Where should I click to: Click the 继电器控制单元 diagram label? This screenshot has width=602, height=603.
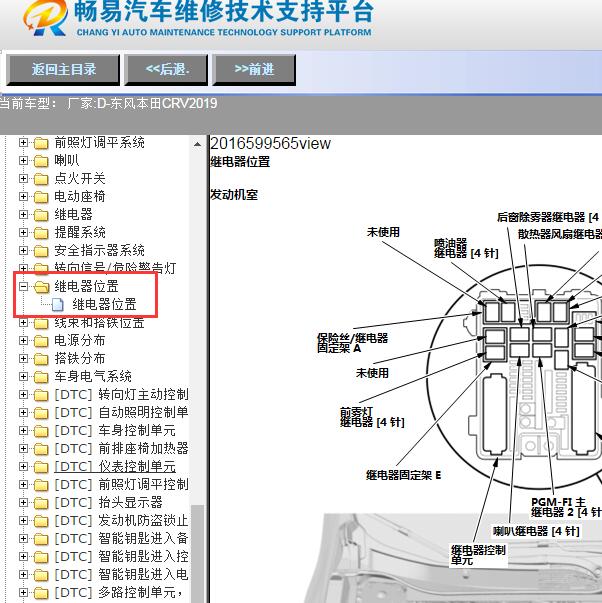pos(478,555)
